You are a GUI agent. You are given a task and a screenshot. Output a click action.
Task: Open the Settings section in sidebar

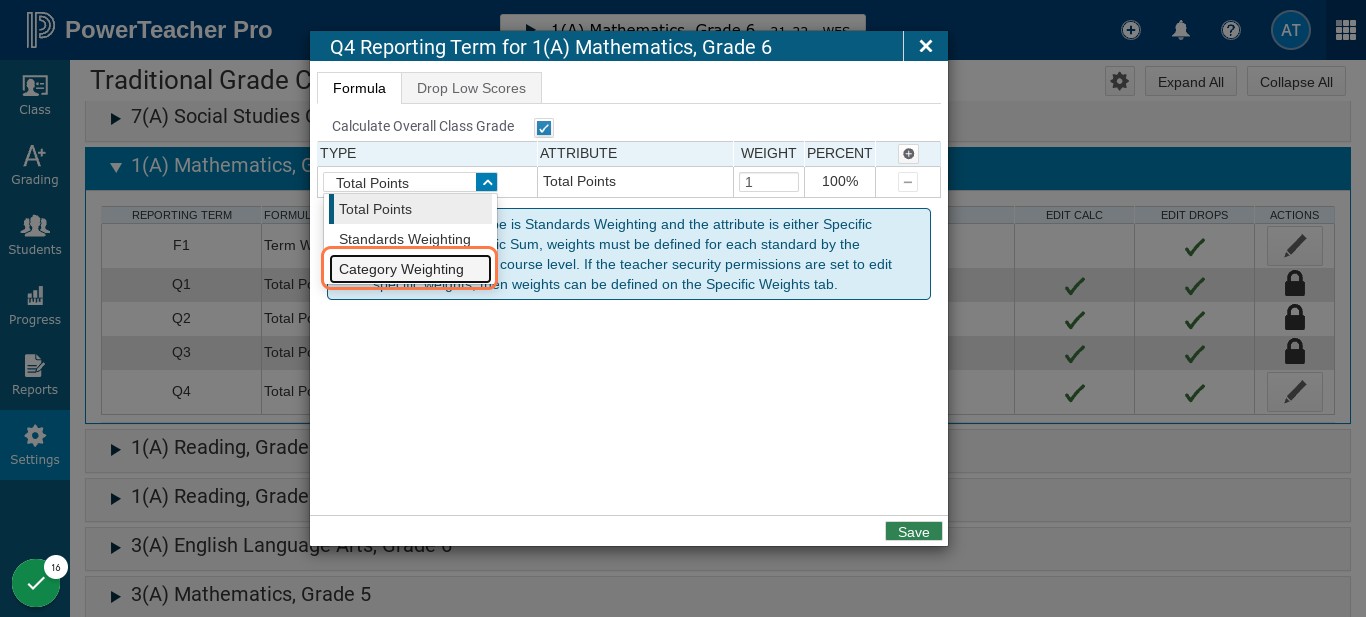click(x=35, y=445)
